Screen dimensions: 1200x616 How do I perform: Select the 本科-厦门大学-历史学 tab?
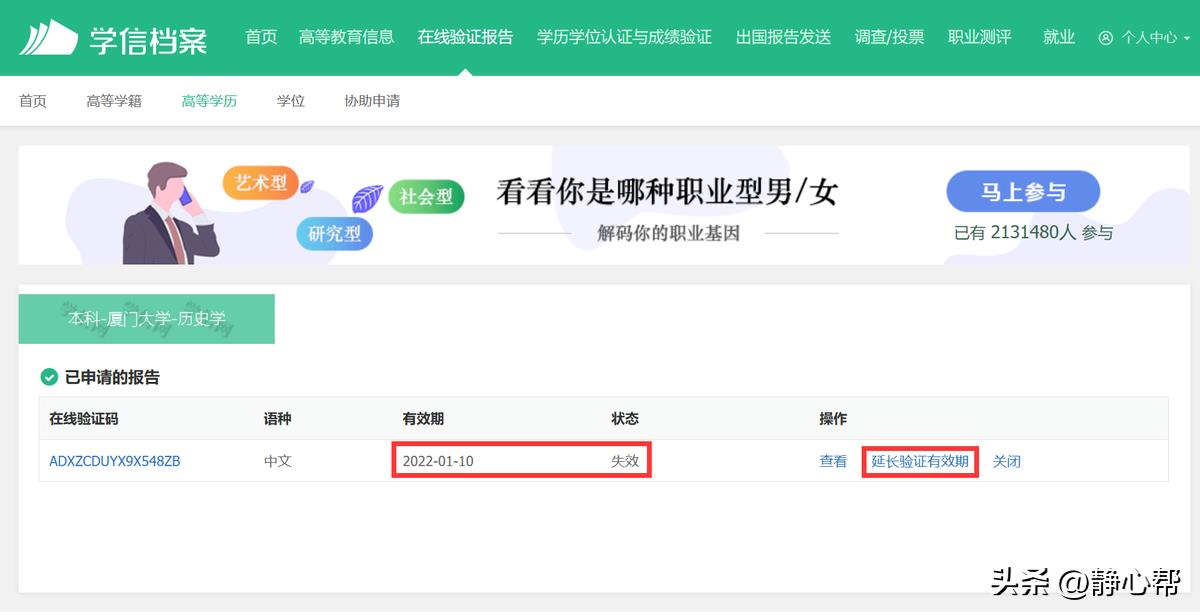coord(147,319)
